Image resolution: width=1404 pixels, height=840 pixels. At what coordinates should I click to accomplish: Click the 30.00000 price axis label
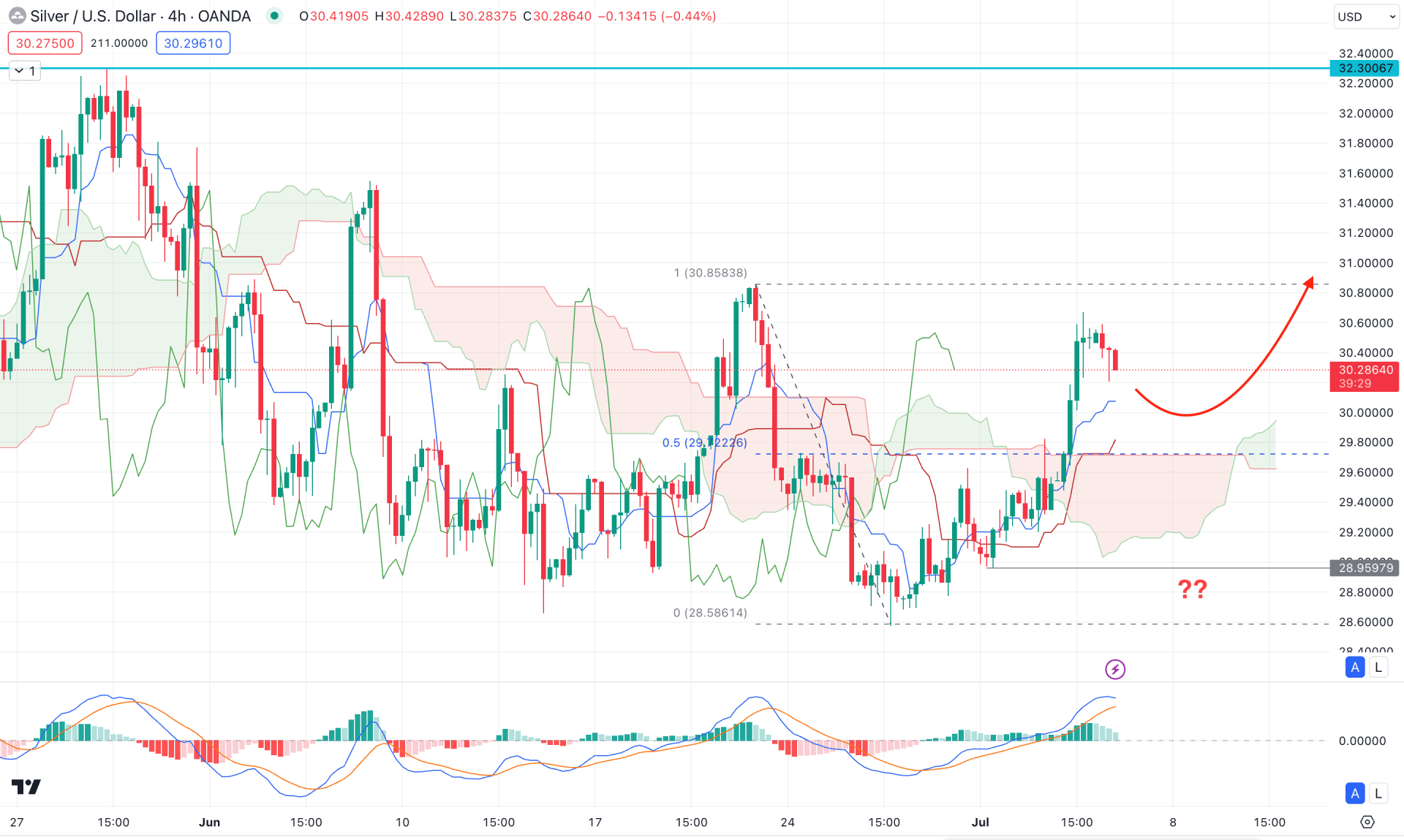tap(1365, 412)
